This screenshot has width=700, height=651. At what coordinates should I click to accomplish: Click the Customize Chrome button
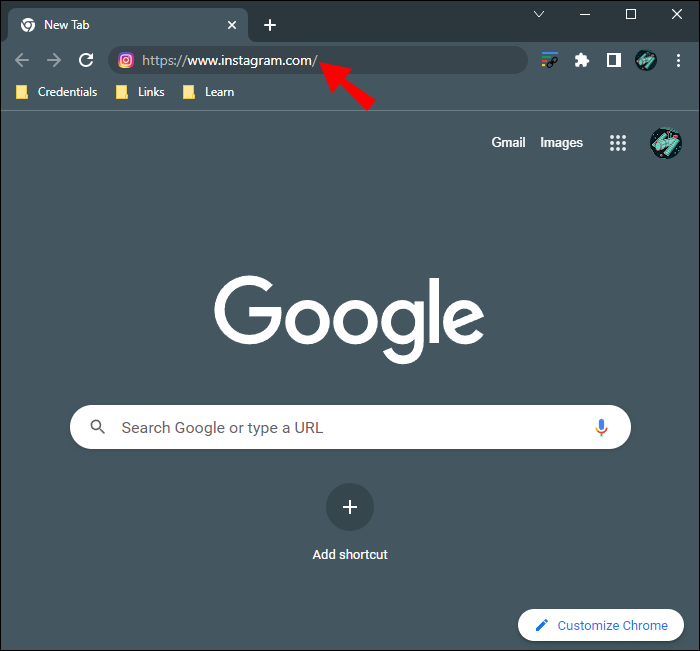(601, 625)
